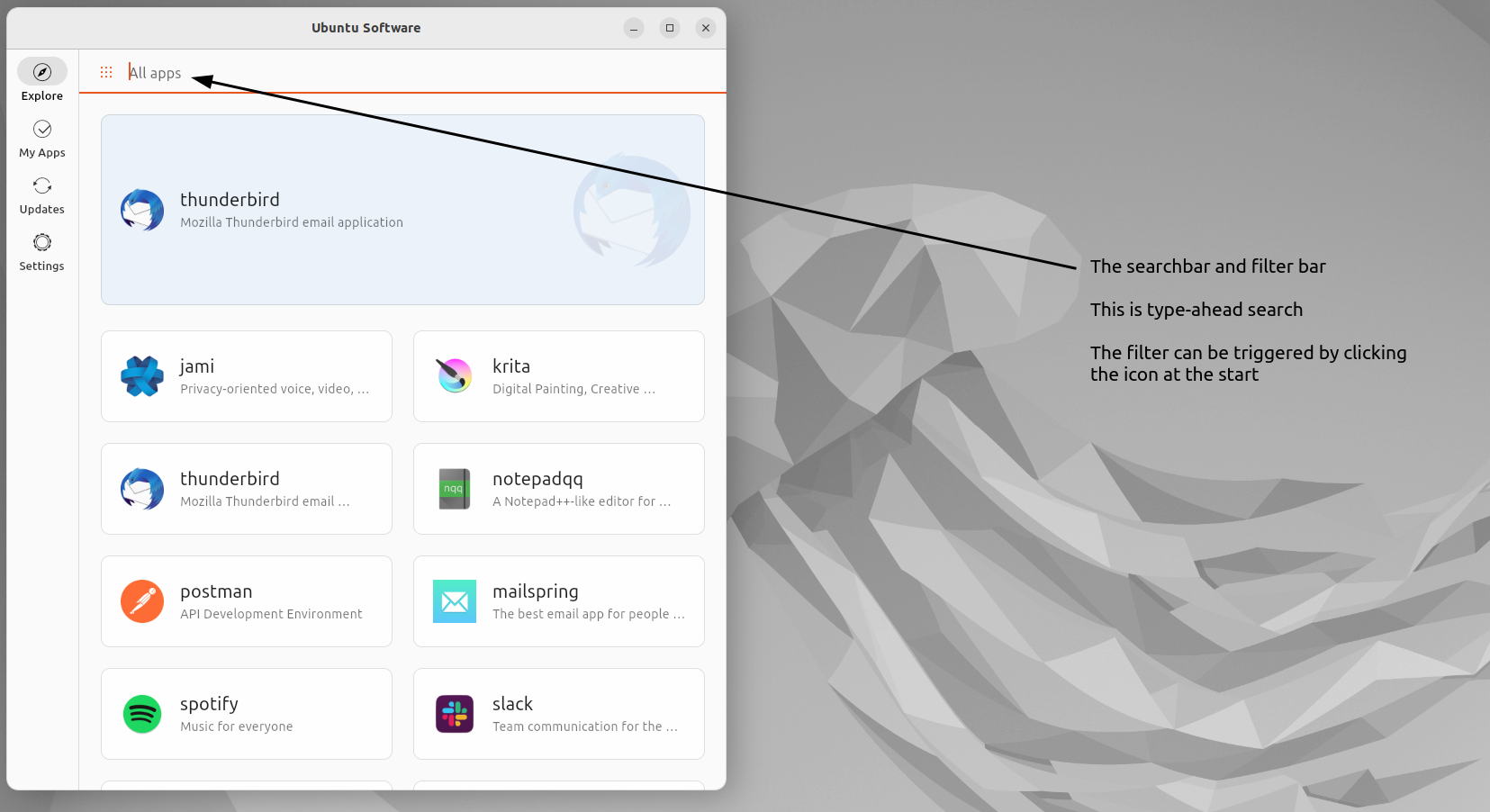Select 'Privacy-oriented voice, video, …' text
This screenshot has height=812, width=1490.
point(275,389)
